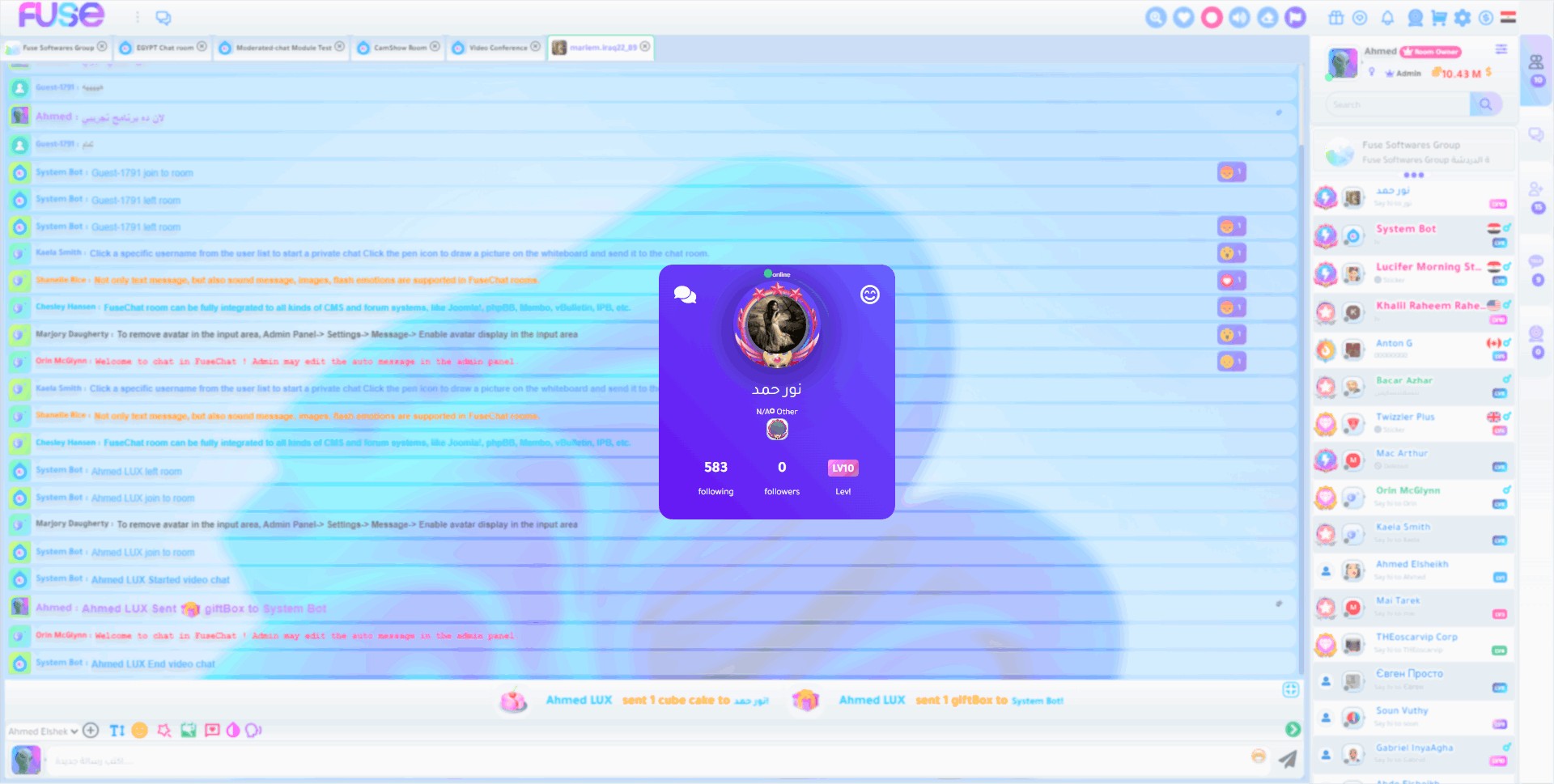Click the 583 following count
The image size is (1554, 784).
(x=715, y=468)
